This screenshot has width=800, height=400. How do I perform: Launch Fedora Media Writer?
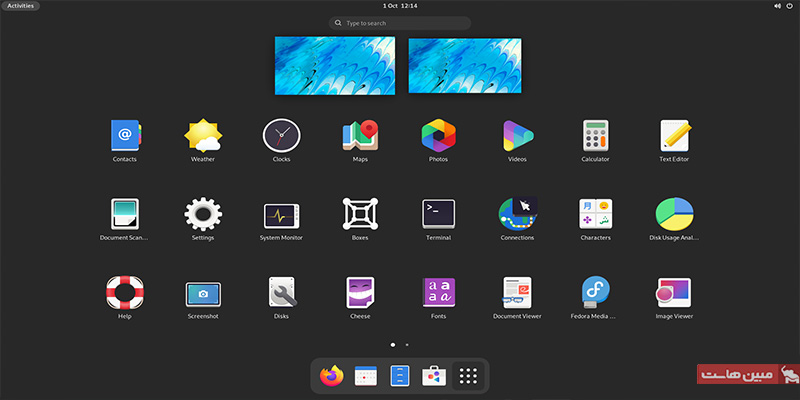pyautogui.click(x=596, y=292)
